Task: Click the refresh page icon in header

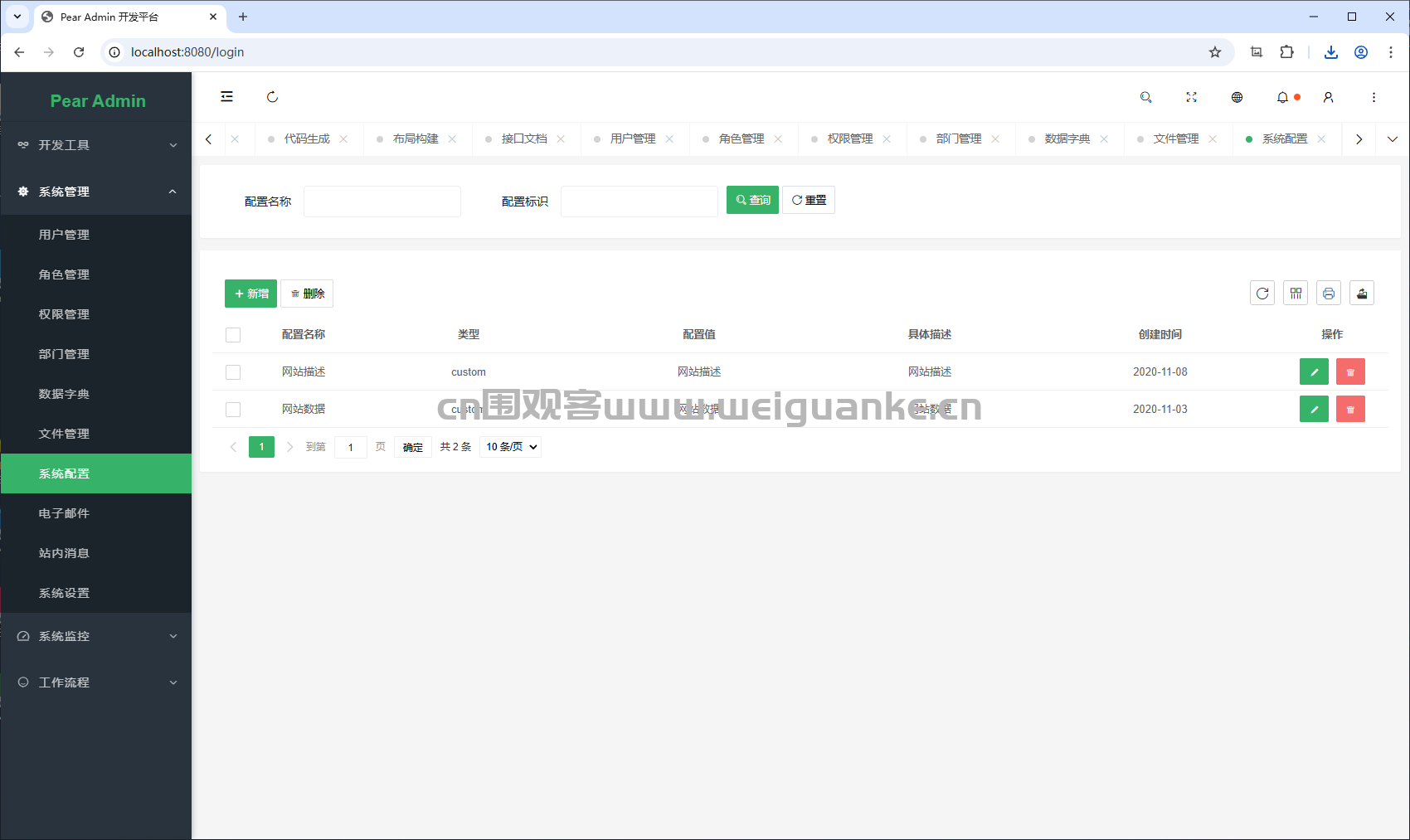Action: (272, 97)
